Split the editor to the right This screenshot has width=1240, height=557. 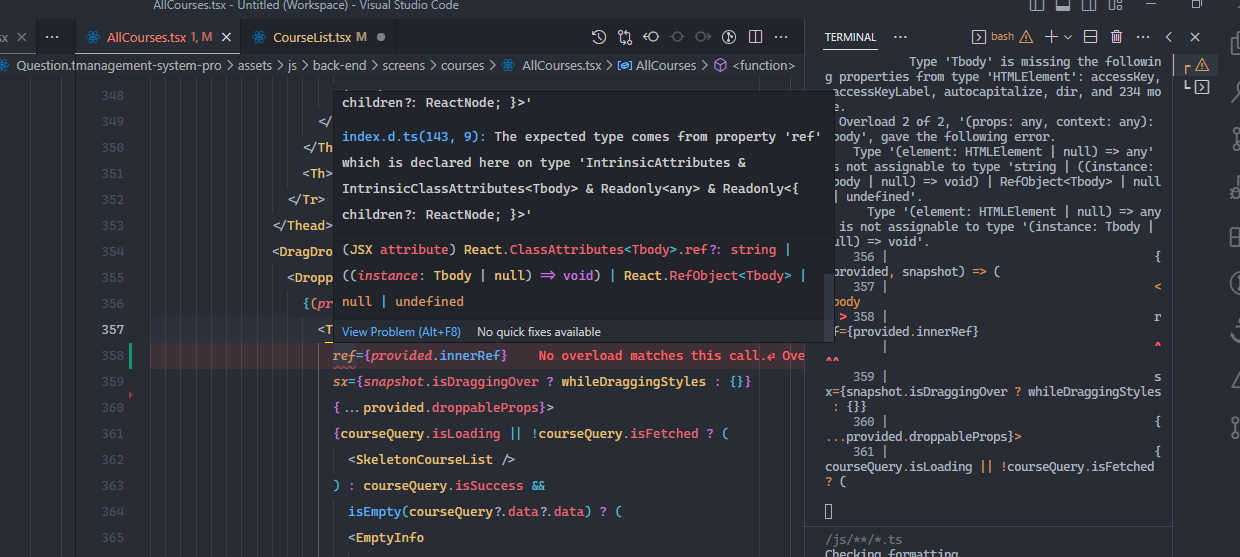click(755, 37)
